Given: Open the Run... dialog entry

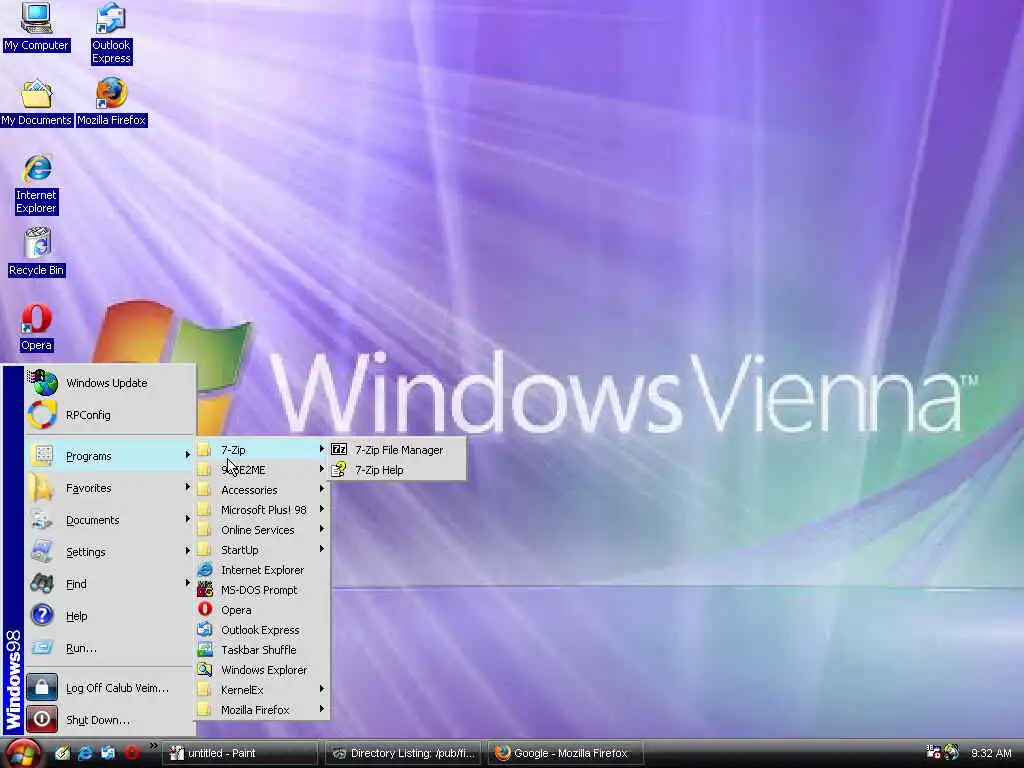Looking at the screenshot, I should click(110, 648).
